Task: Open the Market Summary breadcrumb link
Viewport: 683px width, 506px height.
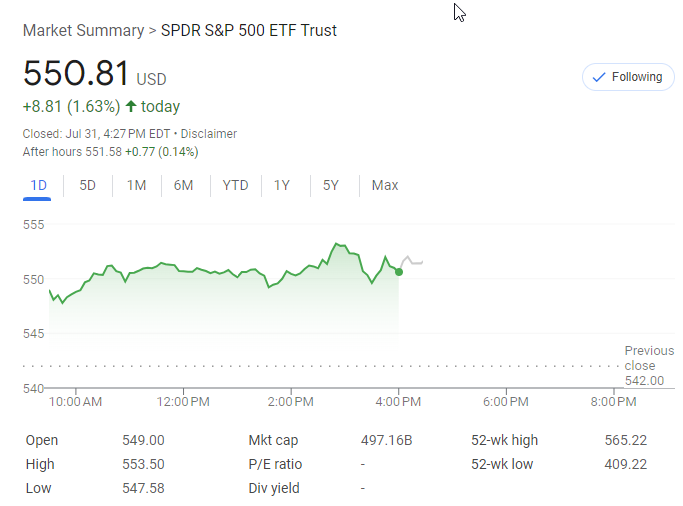Action: (x=83, y=31)
